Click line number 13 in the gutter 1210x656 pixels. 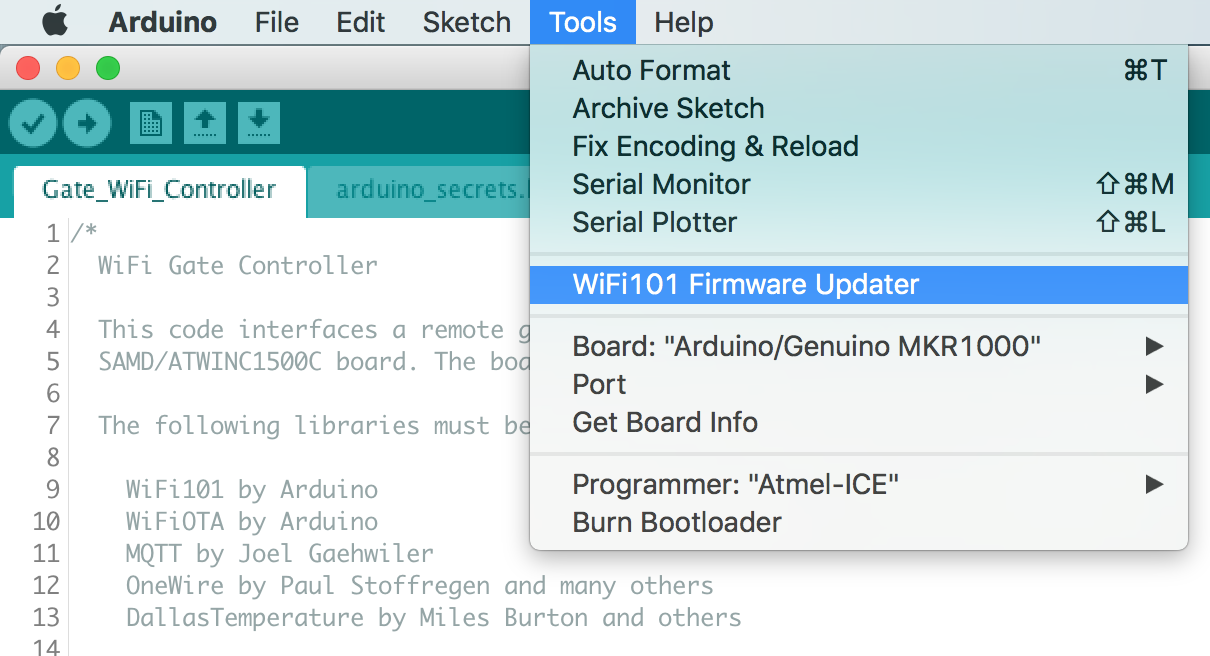46,618
